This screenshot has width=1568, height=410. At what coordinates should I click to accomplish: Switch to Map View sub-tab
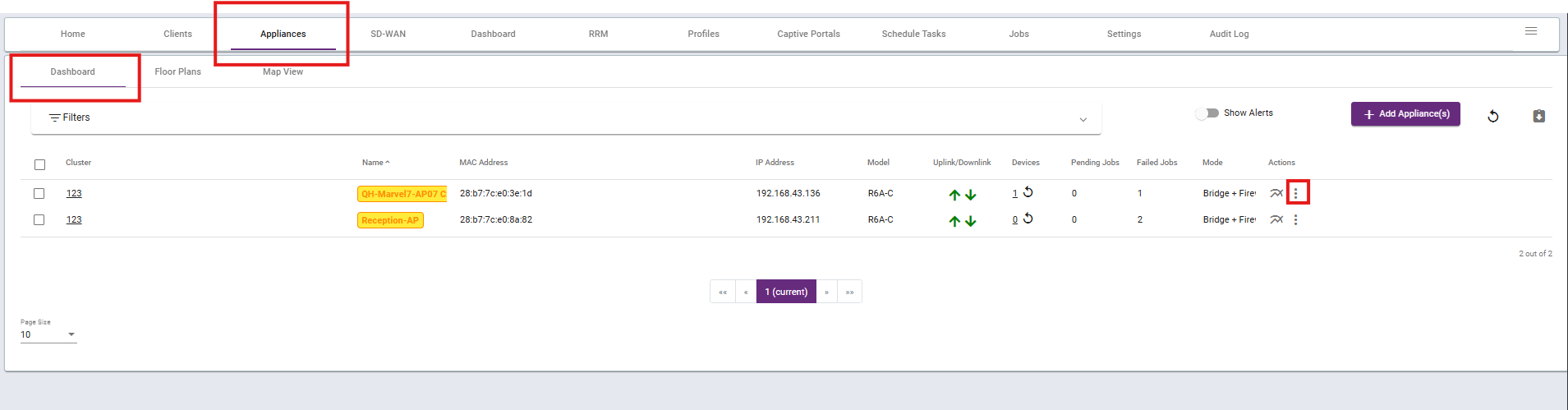pyautogui.click(x=283, y=71)
